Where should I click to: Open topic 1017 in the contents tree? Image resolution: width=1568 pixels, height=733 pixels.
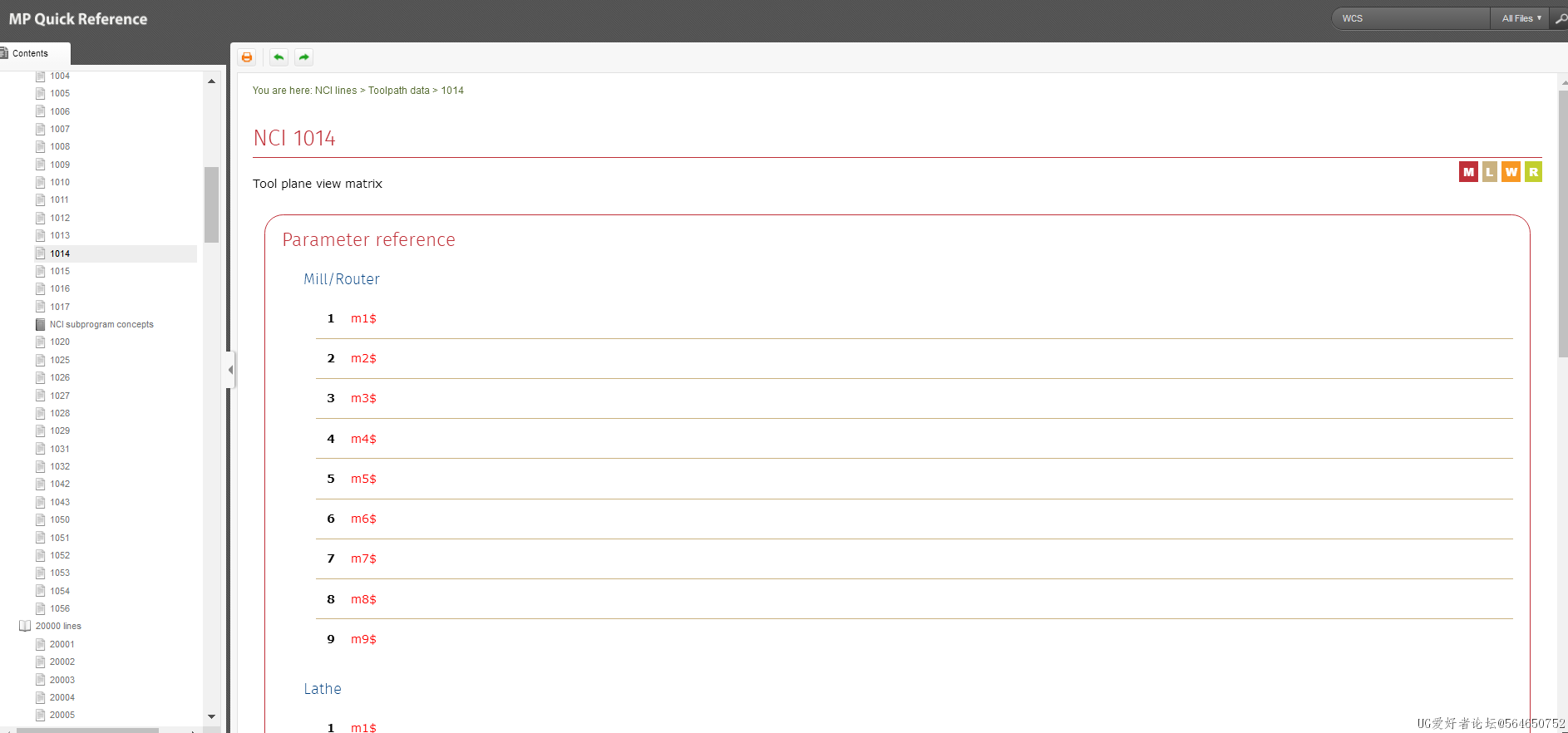60,307
